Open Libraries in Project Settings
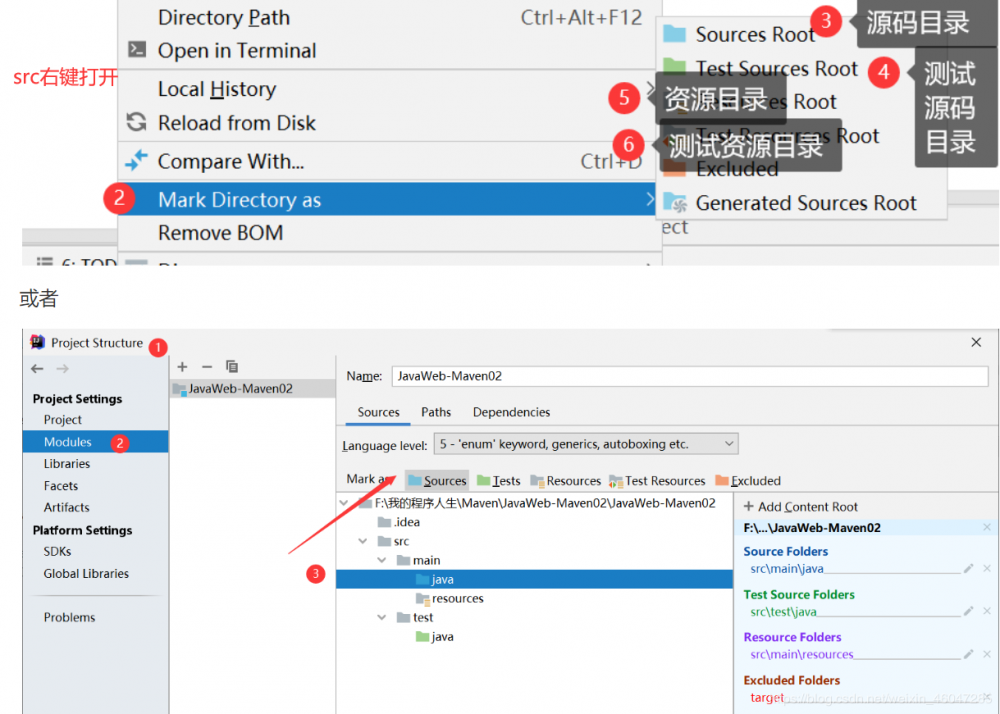This screenshot has width=1000, height=714. click(x=66, y=463)
